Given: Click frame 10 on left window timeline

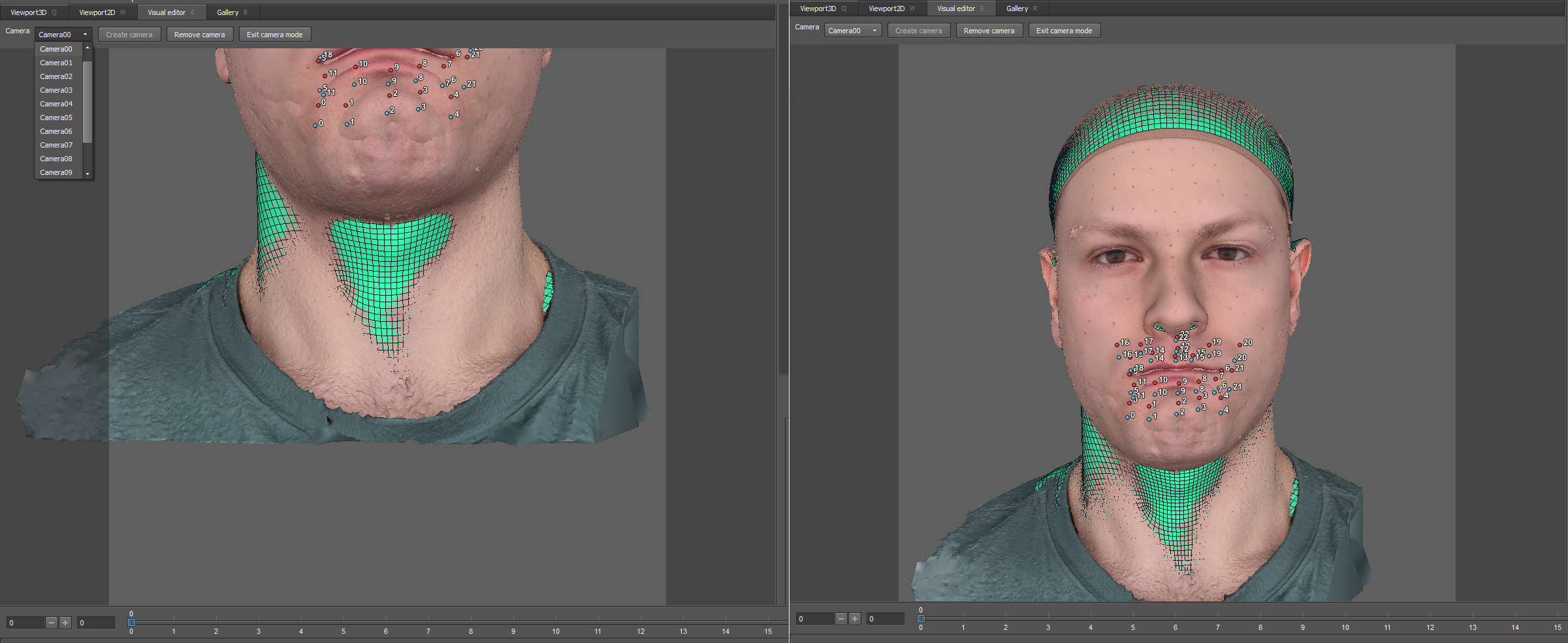Looking at the screenshot, I should (x=556, y=631).
